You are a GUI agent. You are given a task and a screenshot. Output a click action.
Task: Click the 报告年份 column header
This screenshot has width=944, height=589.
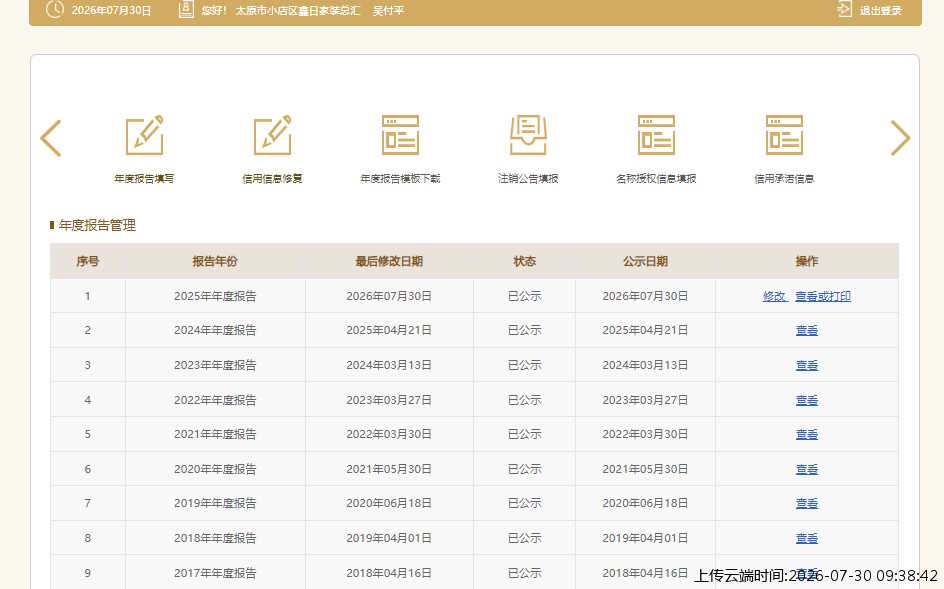click(x=215, y=261)
